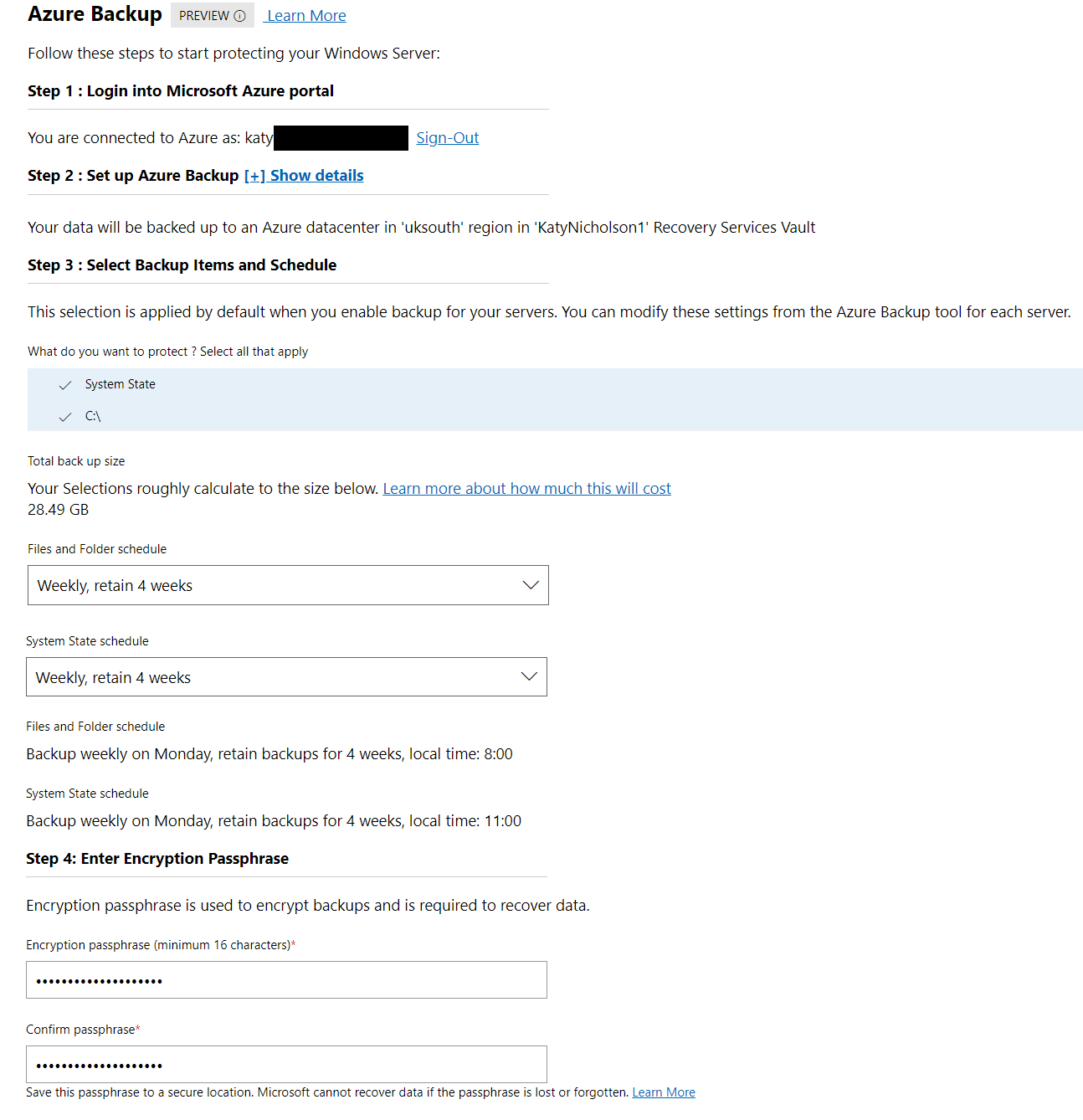This screenshot has height=1120, width=1083.
Task: Click the System State schedule chevron arrow
Action: click(528, 676)
